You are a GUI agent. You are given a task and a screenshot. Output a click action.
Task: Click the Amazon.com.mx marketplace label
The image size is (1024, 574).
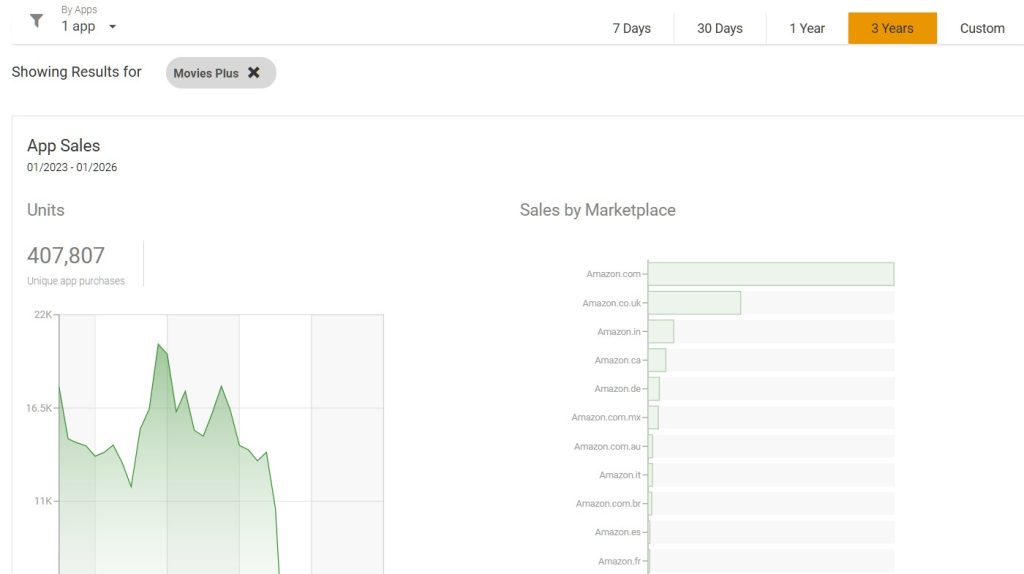click(x=606, y=418)
